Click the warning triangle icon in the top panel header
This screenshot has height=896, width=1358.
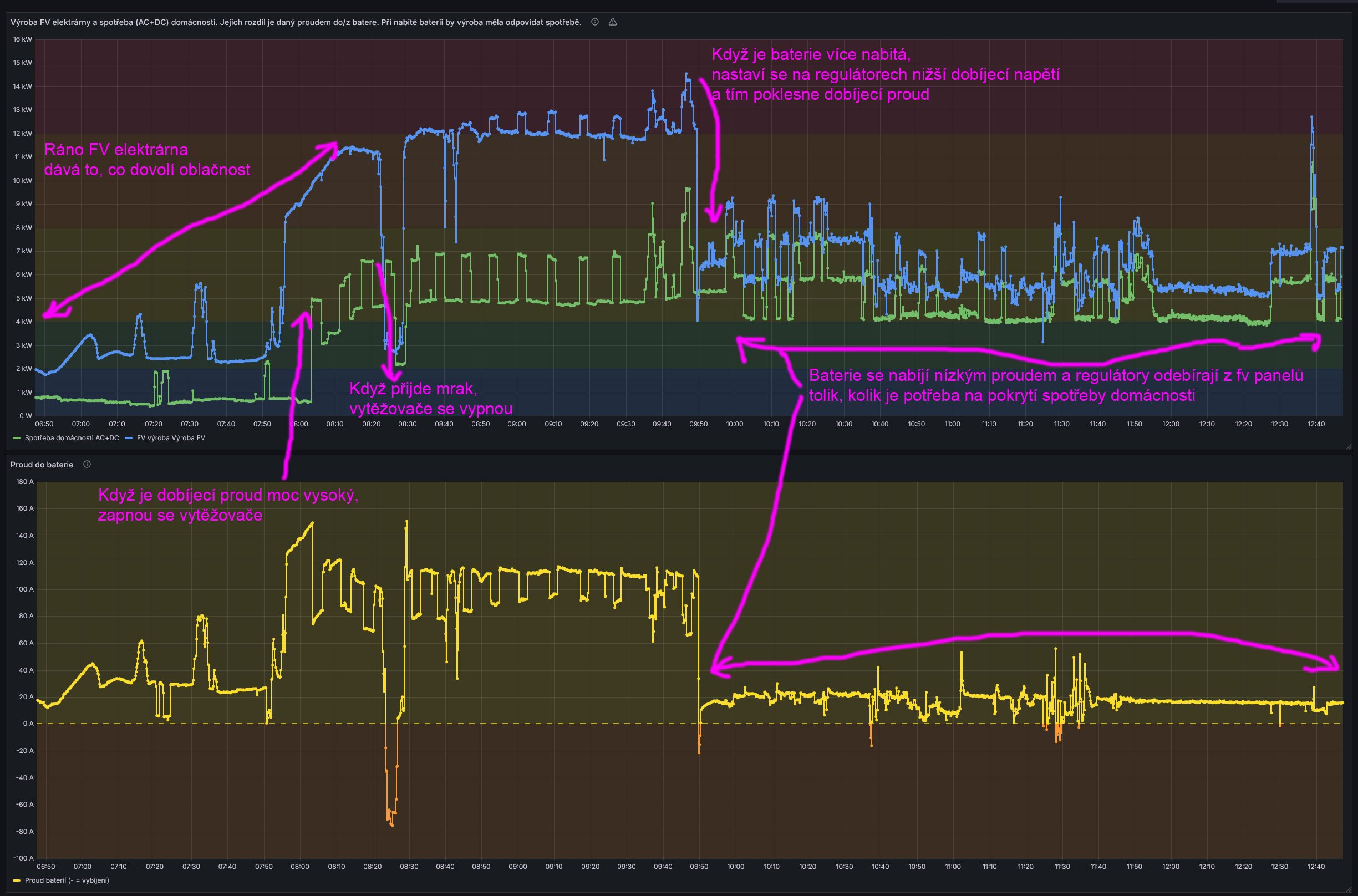tap(612, 22)
